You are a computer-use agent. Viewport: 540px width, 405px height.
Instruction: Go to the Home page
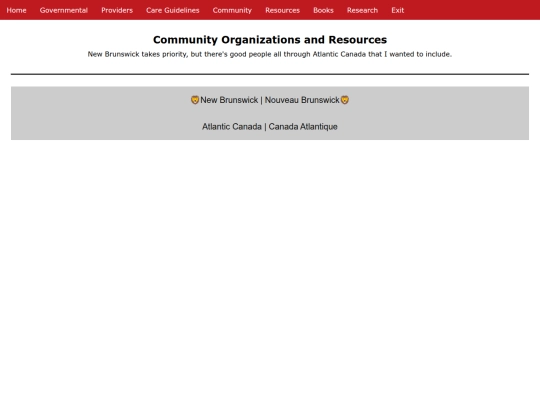[16, 10]
